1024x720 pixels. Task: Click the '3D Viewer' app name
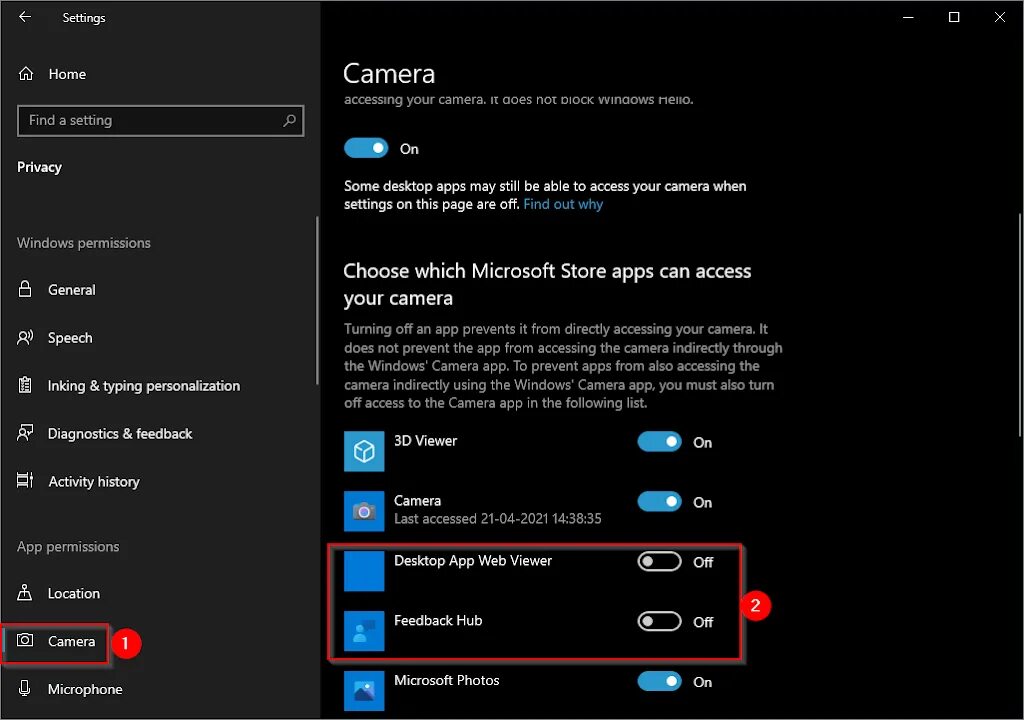click(425, 440)
